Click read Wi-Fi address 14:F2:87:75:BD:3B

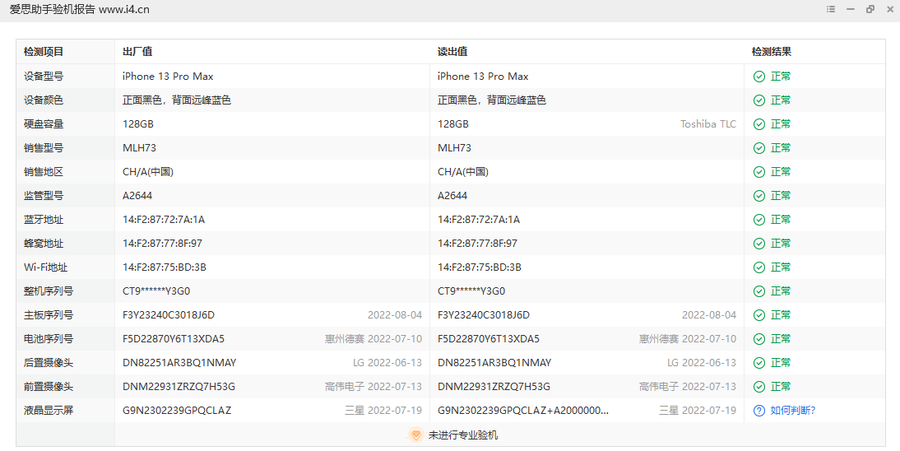click(x=479, y=267)
